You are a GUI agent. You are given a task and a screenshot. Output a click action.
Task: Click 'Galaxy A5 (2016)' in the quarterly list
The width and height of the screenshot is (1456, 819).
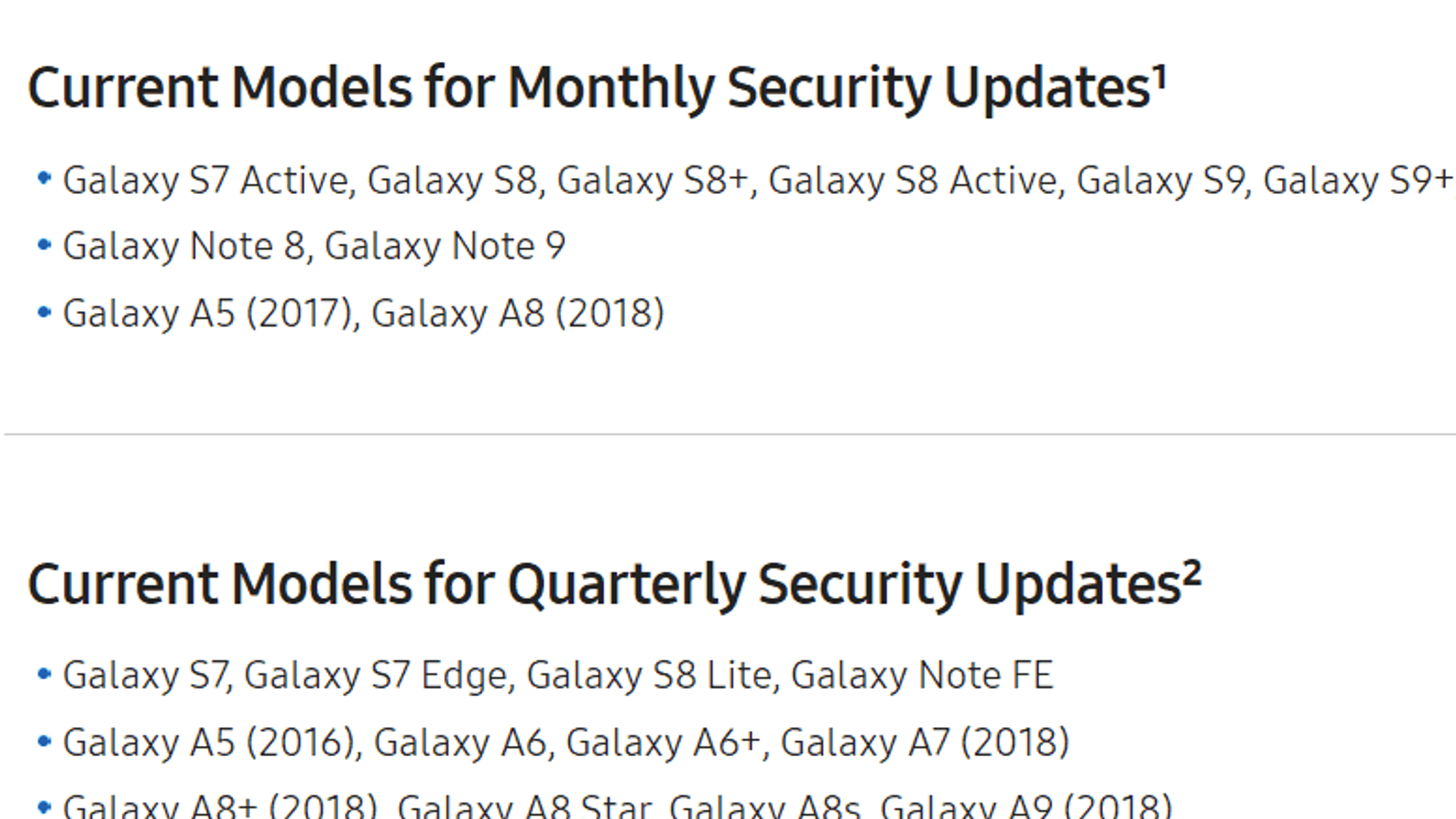tap(209, 743)
